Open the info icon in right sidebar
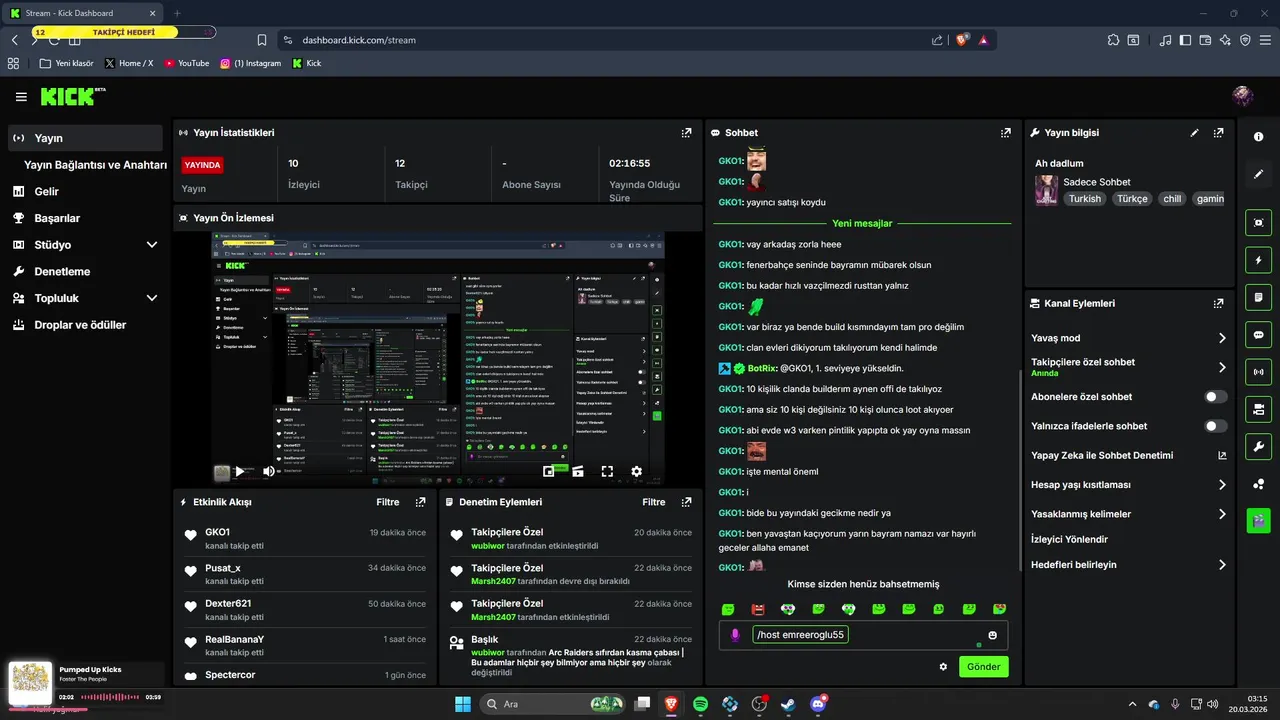Viewport: 1280px width, 720px height. pyautogui.click(x=1258, y=137)
